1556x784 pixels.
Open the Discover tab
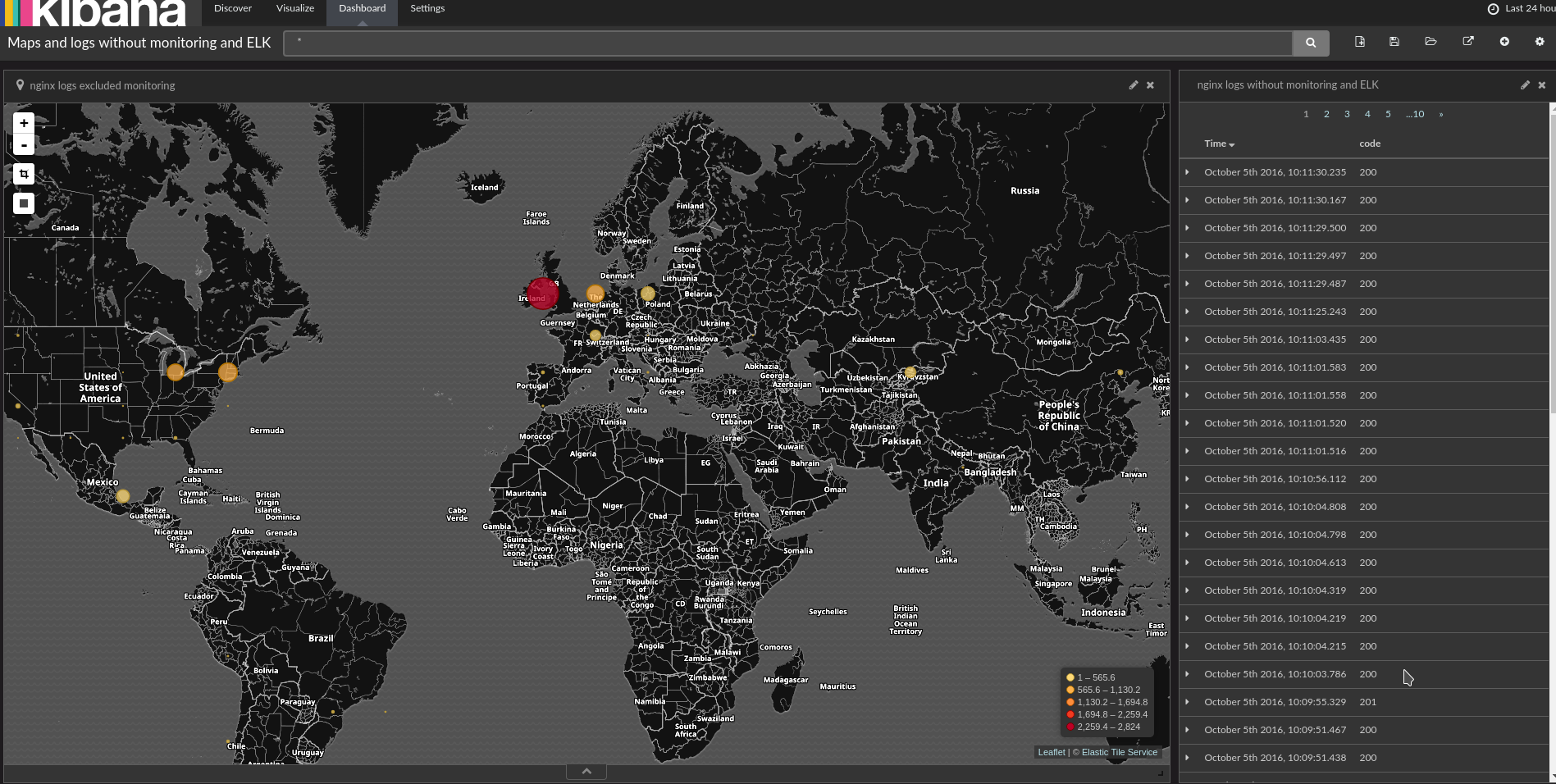tap(233, 8)
